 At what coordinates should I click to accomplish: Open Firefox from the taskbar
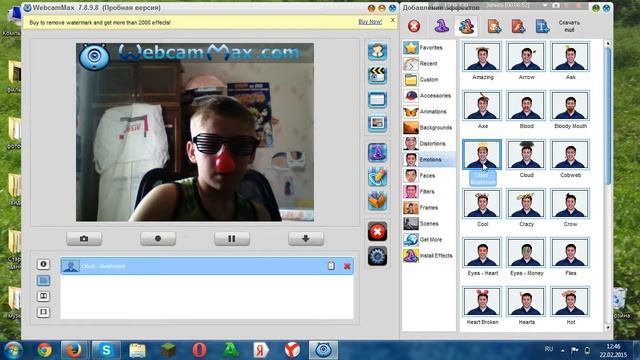tap(74, 350)
